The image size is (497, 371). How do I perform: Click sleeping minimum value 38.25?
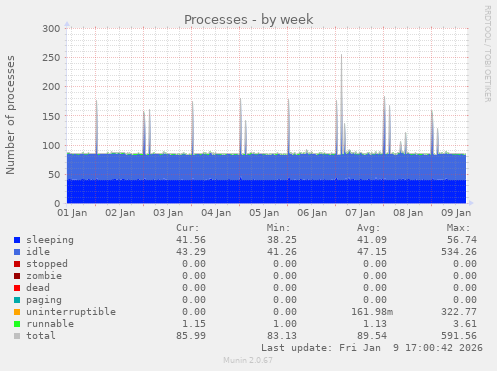tap(282, 240)
